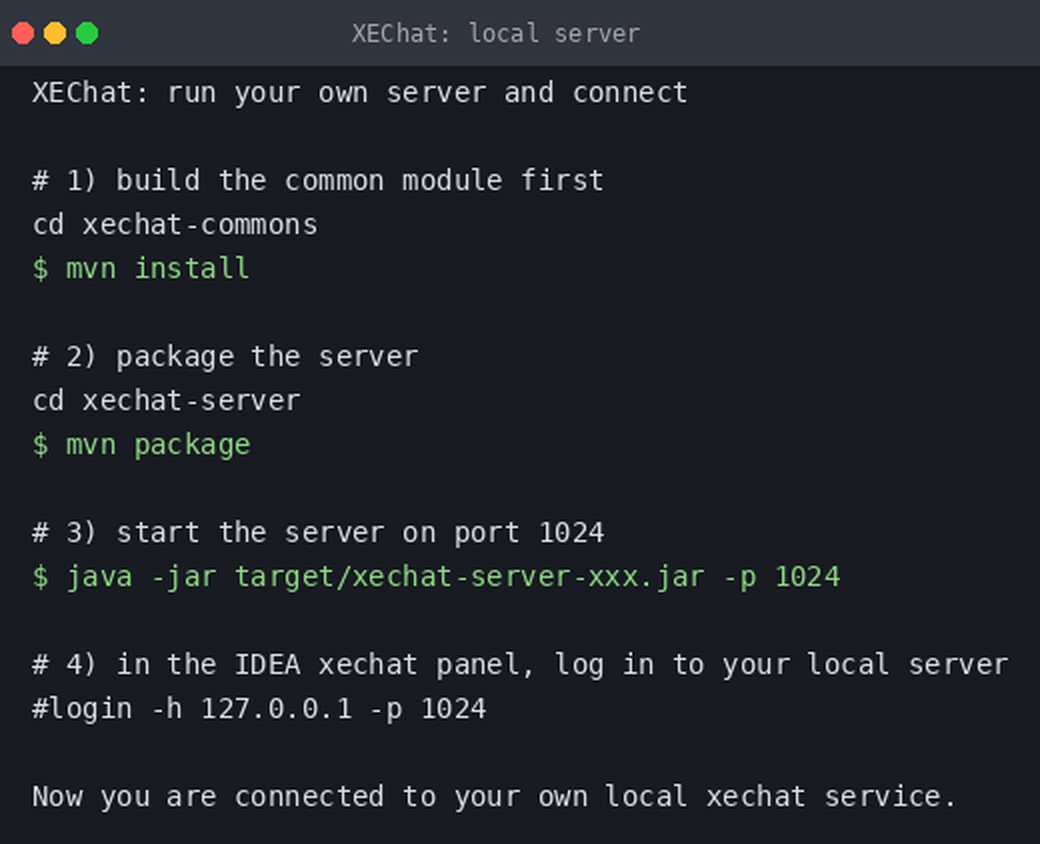Click the 'XEChat: local server' window title
Viewport: 1040px width, 844px height.
[495, 33]
